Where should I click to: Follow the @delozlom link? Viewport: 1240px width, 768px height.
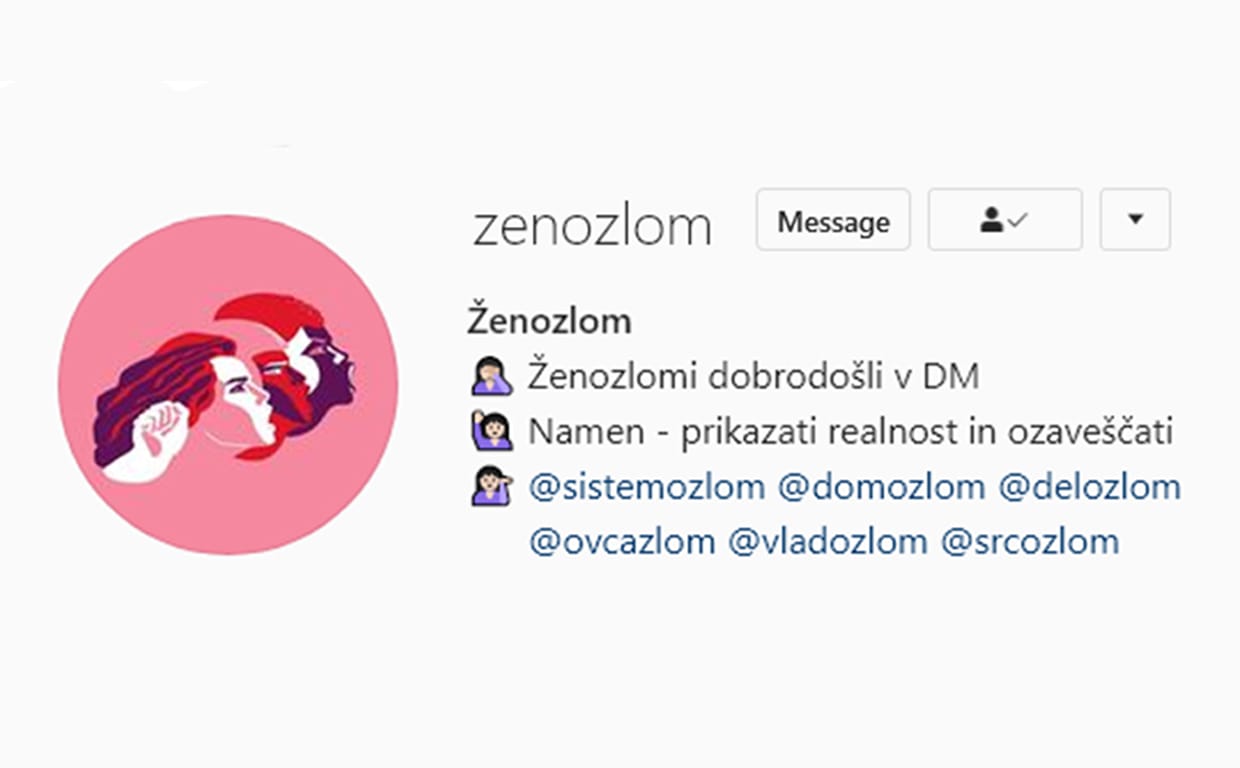point(1090,487)
